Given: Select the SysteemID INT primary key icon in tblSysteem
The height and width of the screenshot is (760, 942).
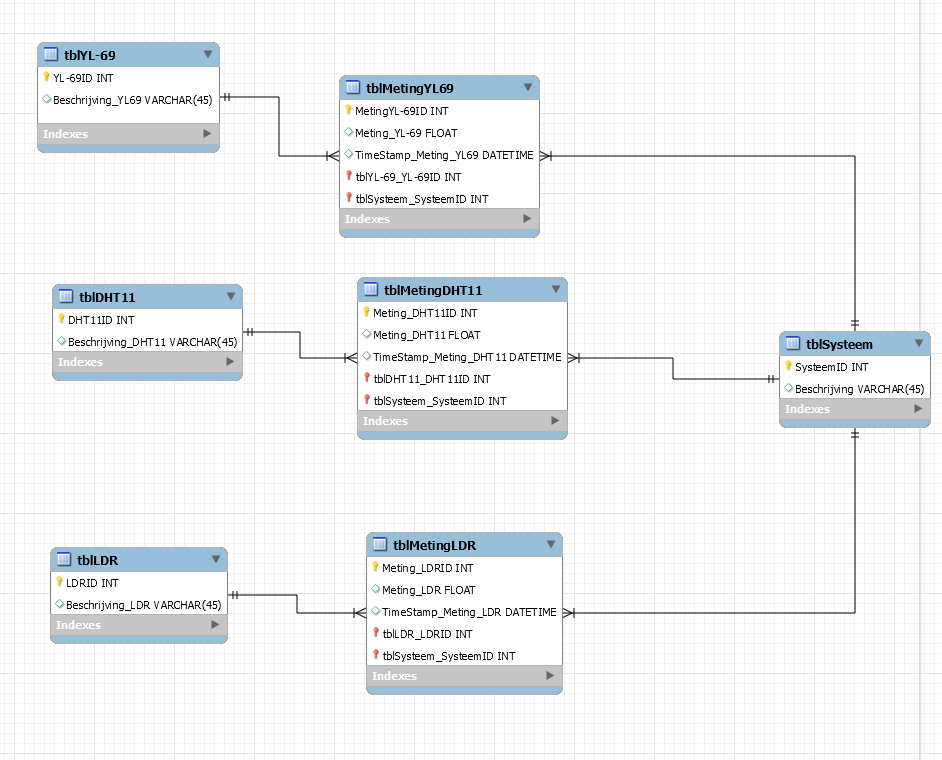Looking at the screenshot, I should pyautogui.click(x=788, y=366).
